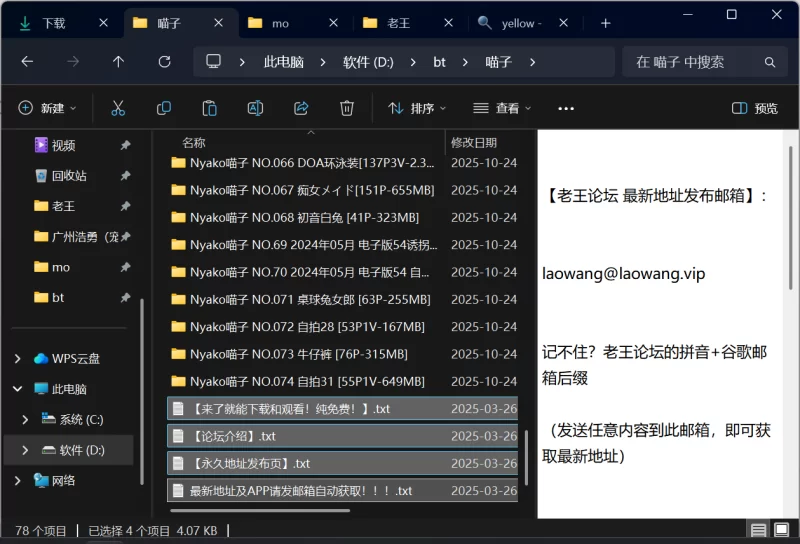Click the Paste clipboard icon
The width and height of the screenshot is (800, 544).
pyautogui.click(x=209, y=108)
